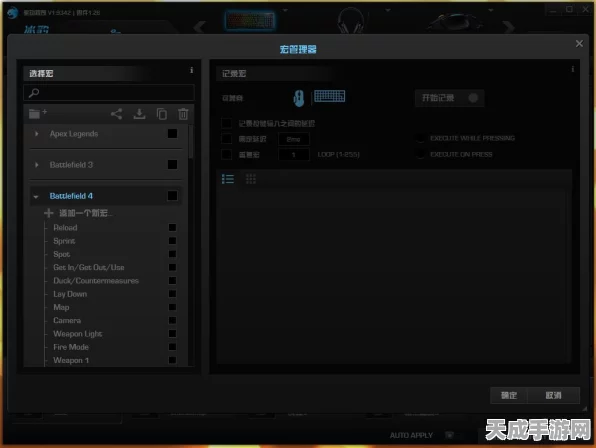Viewport: 596px width, 448px height.
Task: Switch to the grid view icon
Action: [251, 179]
